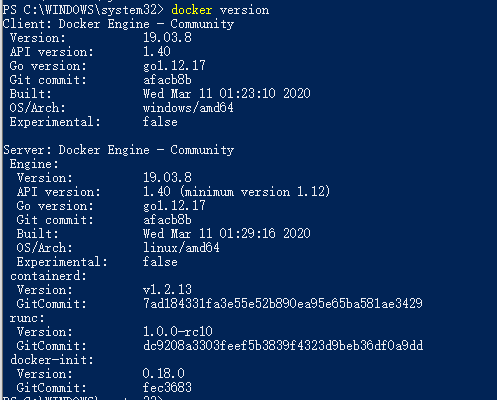The width and height of the screenshot is (497, 400).
Task: Click the docker-init GitCommit fec3683
Action: point(167,387)
